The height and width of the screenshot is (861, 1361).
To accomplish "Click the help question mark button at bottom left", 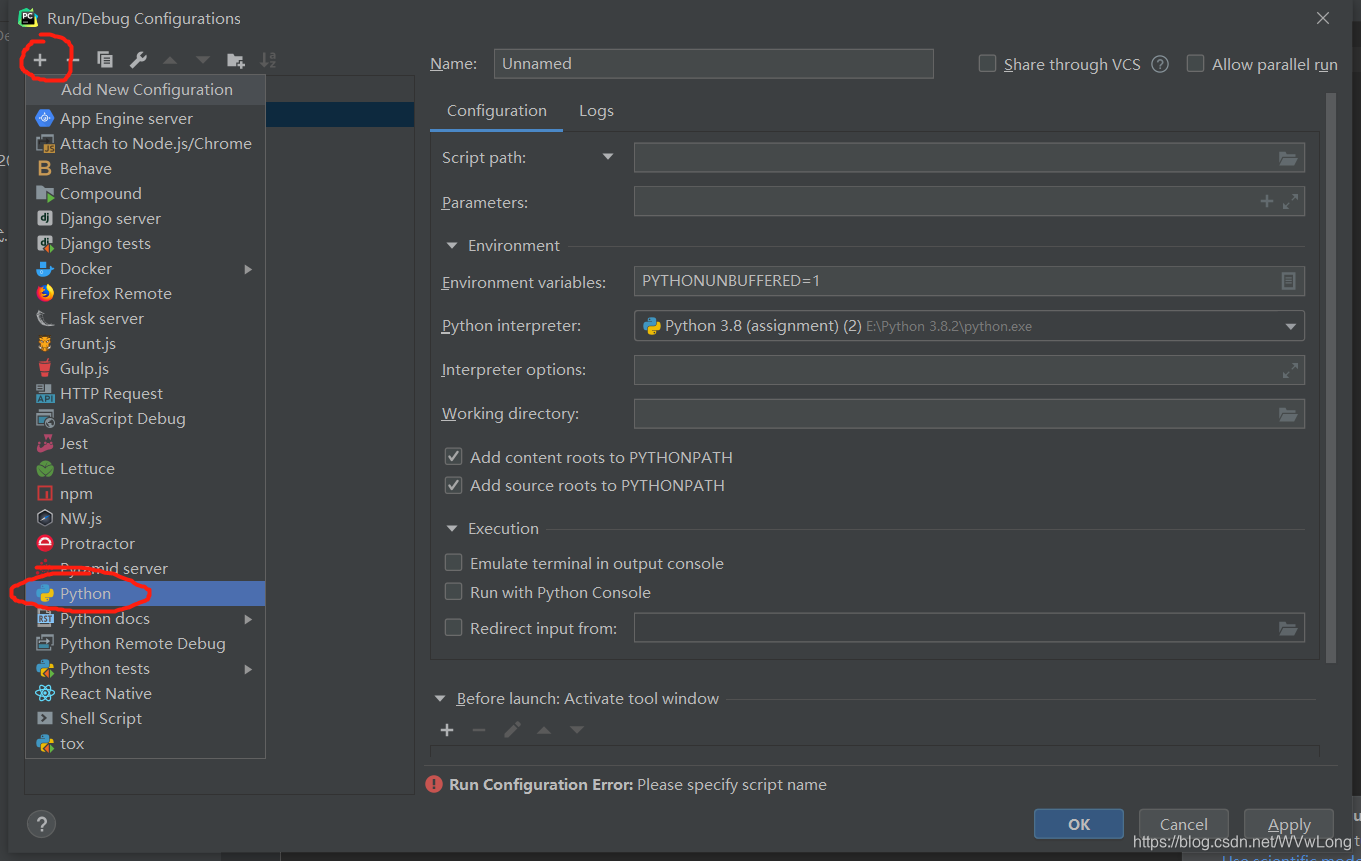I will (41, 824).
